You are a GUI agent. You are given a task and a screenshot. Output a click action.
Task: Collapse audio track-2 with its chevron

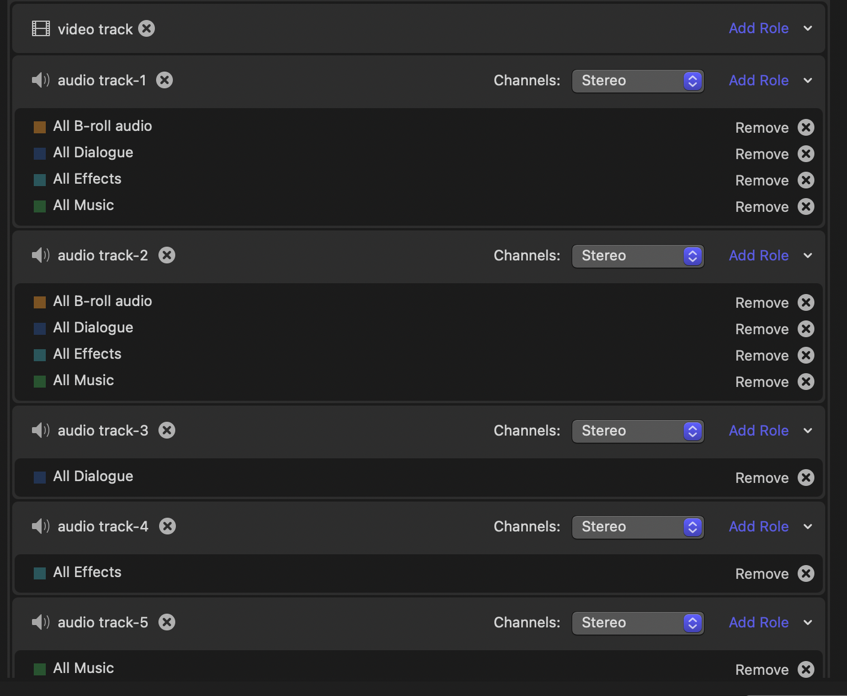pyautogui.click(x=808, y=256)
